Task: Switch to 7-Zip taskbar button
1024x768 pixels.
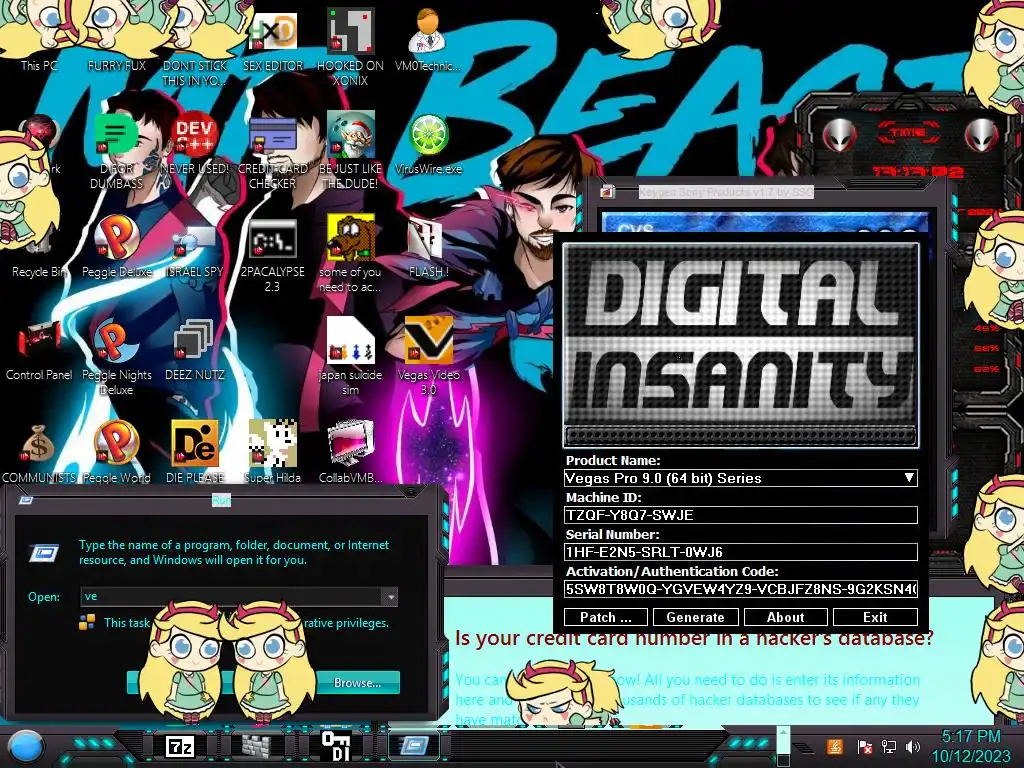Action: [180, 746]
